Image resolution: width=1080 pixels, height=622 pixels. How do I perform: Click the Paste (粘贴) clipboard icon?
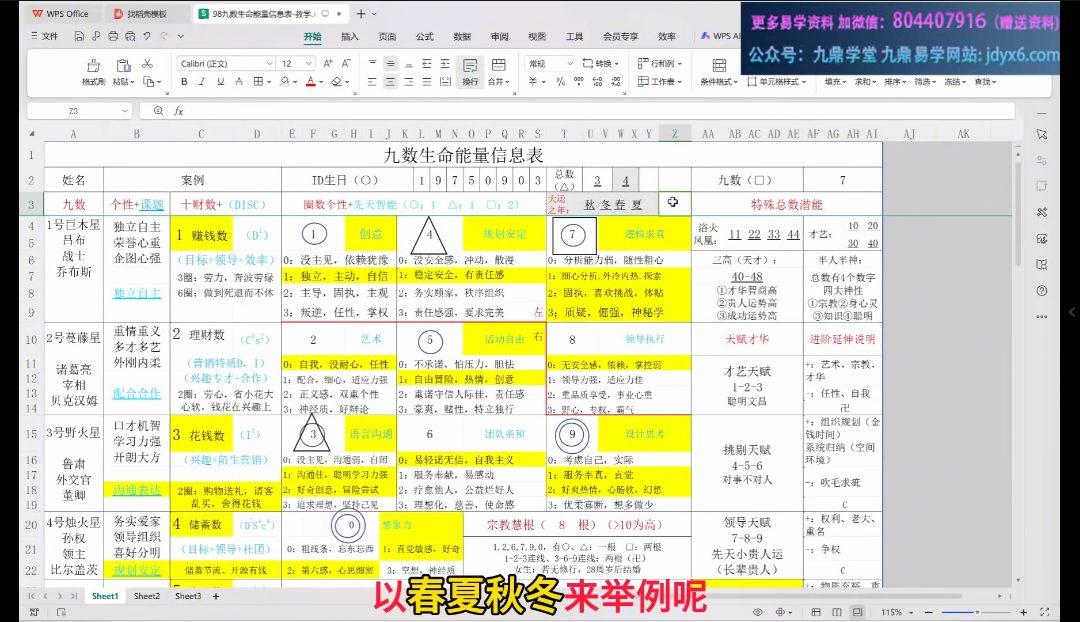(121, 65)
